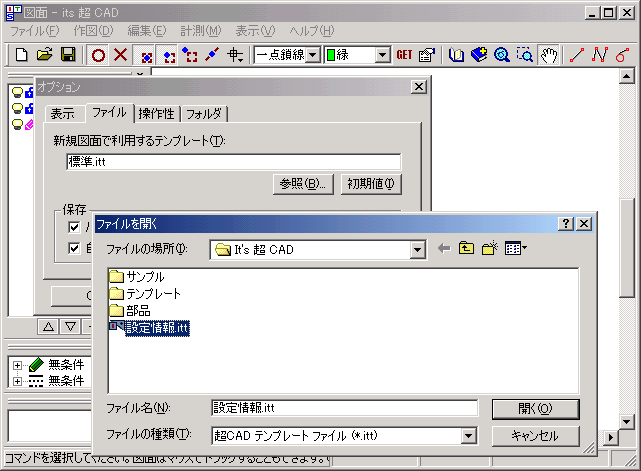The image size is (641, 471).
Task: Open the properties icon next to GET
Action: click(426, 55)
